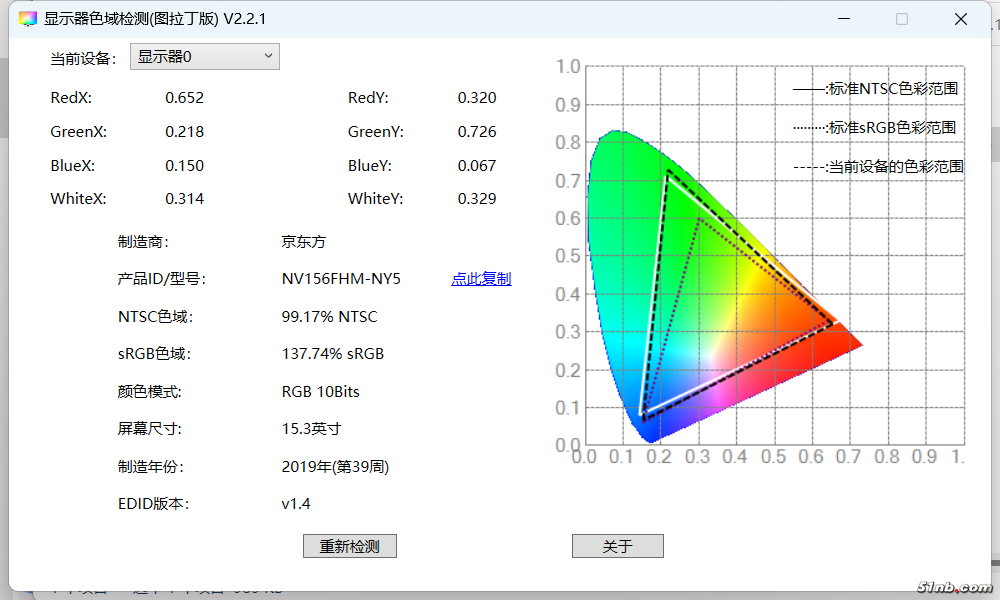Click the 99.17% NTSC gamut value
This screenshot has height=600, width=1000.
329,317
